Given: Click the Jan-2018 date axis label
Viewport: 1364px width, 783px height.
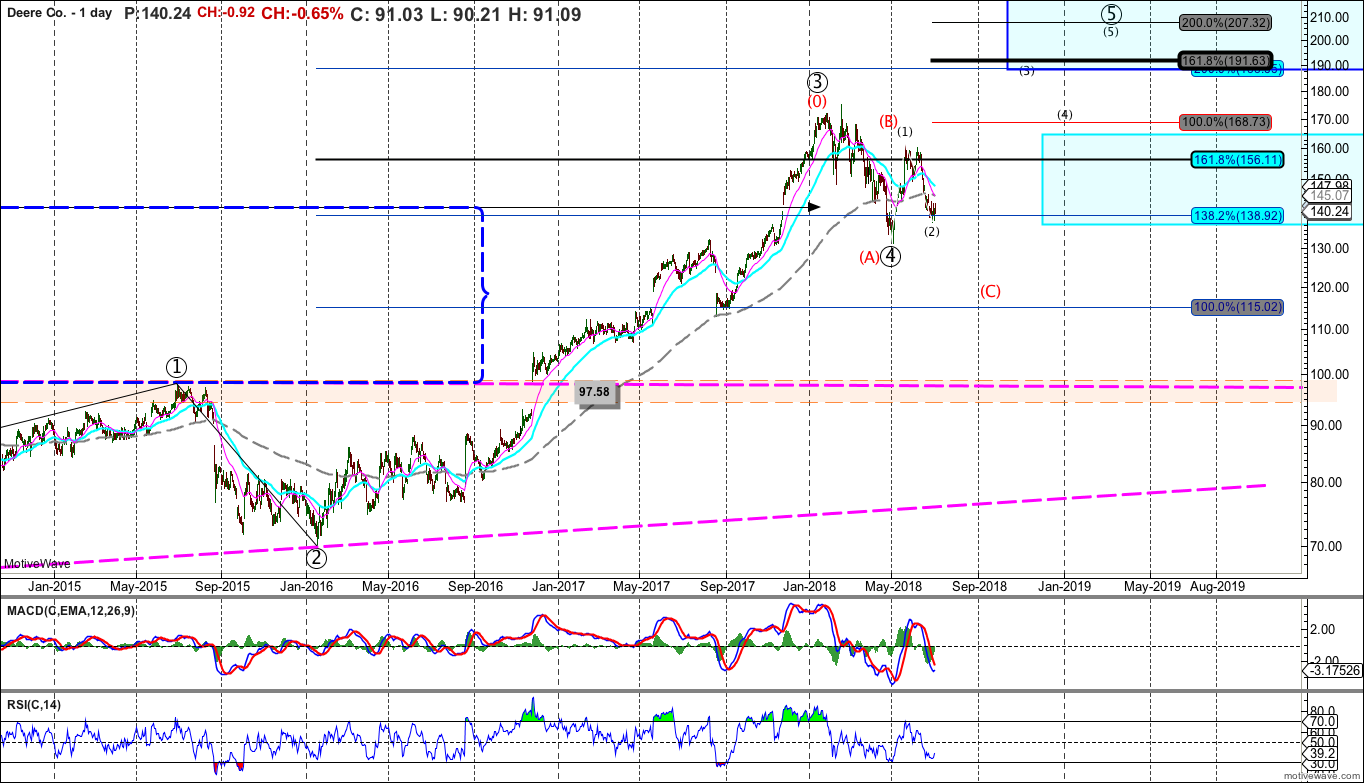Looking at the screenshot, I should pyautogui.click(x=809, y=587).
